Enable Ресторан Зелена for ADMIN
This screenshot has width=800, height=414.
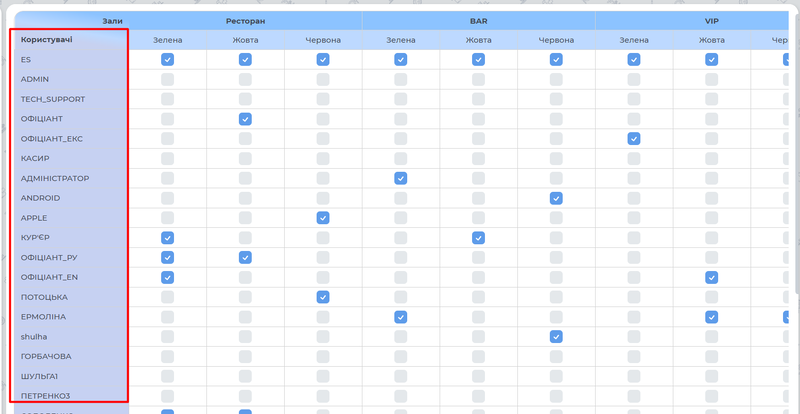pyautogui.click(x=167, y=79)
